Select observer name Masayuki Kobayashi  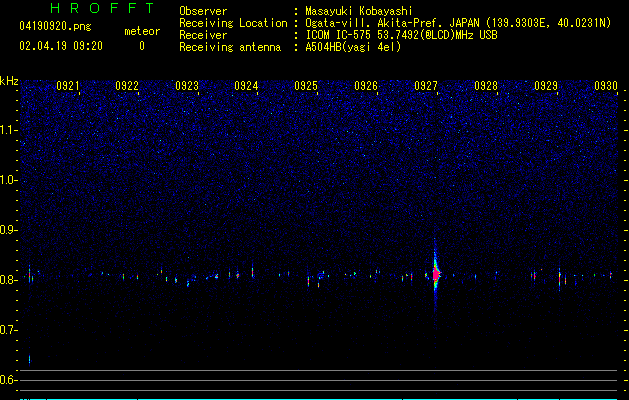click(x=359, y=11)
